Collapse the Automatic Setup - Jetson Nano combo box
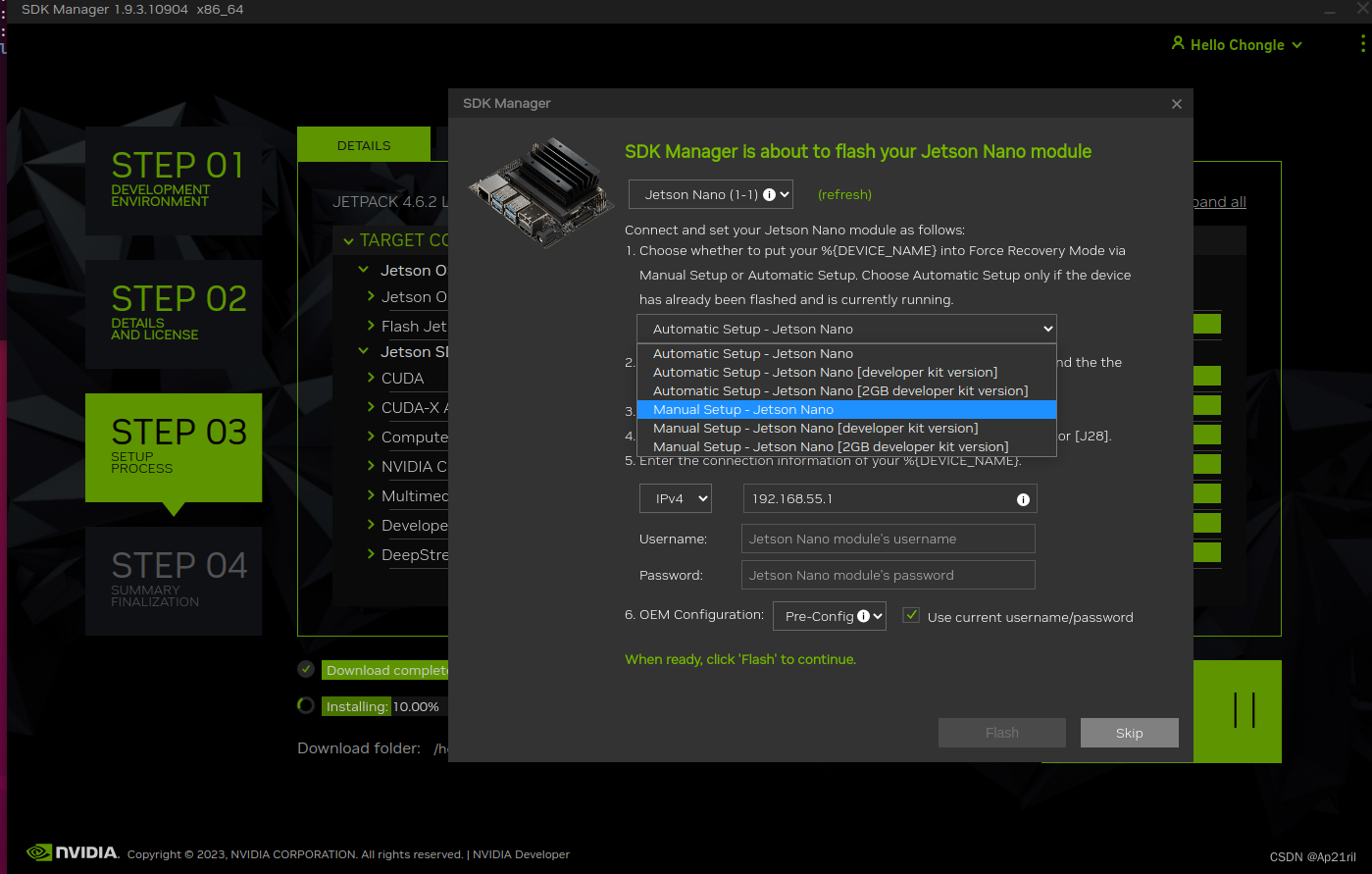 [x=846, y=329]
